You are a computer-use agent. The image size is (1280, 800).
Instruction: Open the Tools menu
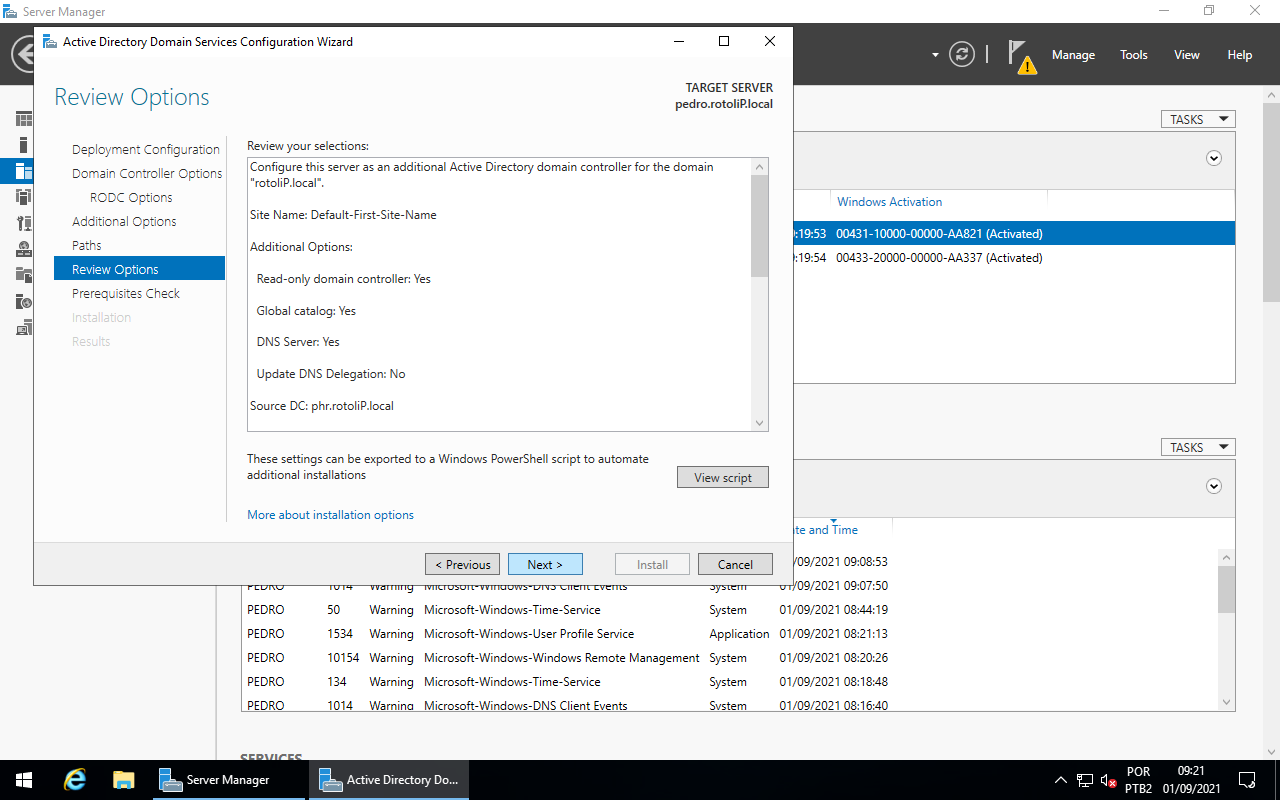1133,55
